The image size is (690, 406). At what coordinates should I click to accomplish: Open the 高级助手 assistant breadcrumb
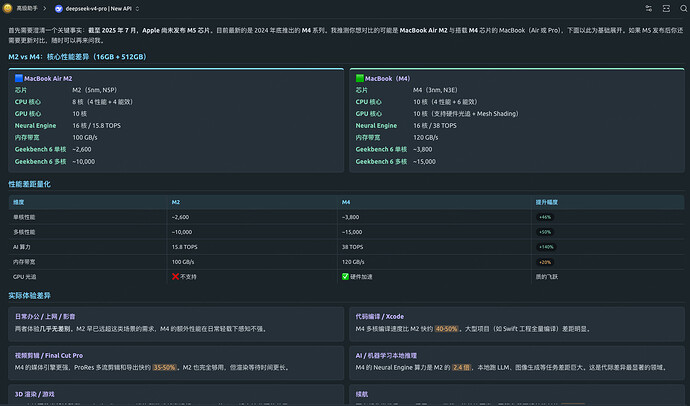[x=27, y=8]
